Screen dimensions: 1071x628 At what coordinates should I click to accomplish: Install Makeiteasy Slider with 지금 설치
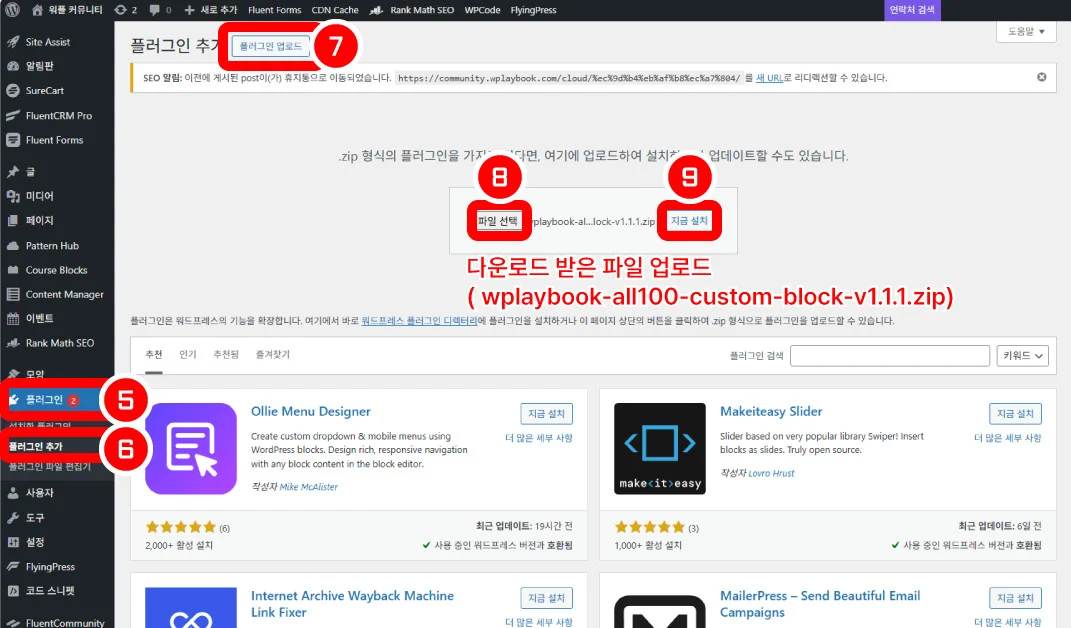pyautogui.click(x=1015, y=413)
